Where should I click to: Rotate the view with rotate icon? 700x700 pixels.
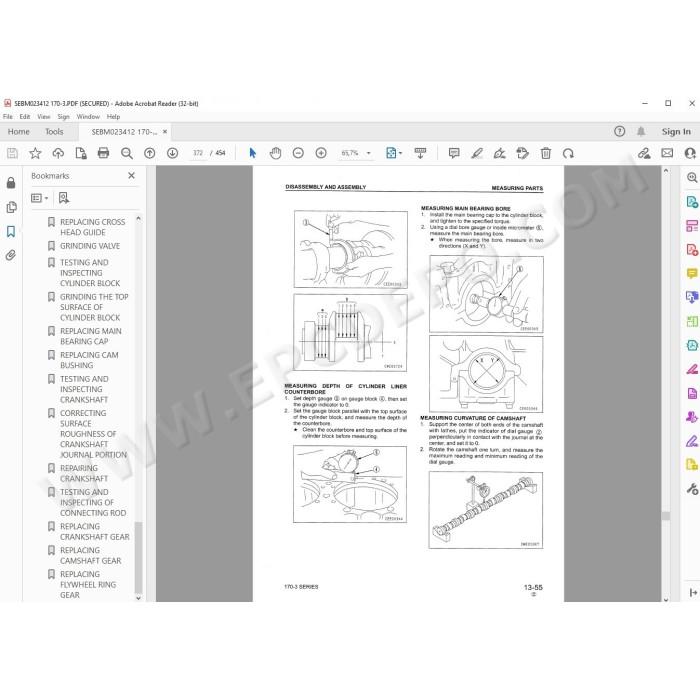point(568,154)
